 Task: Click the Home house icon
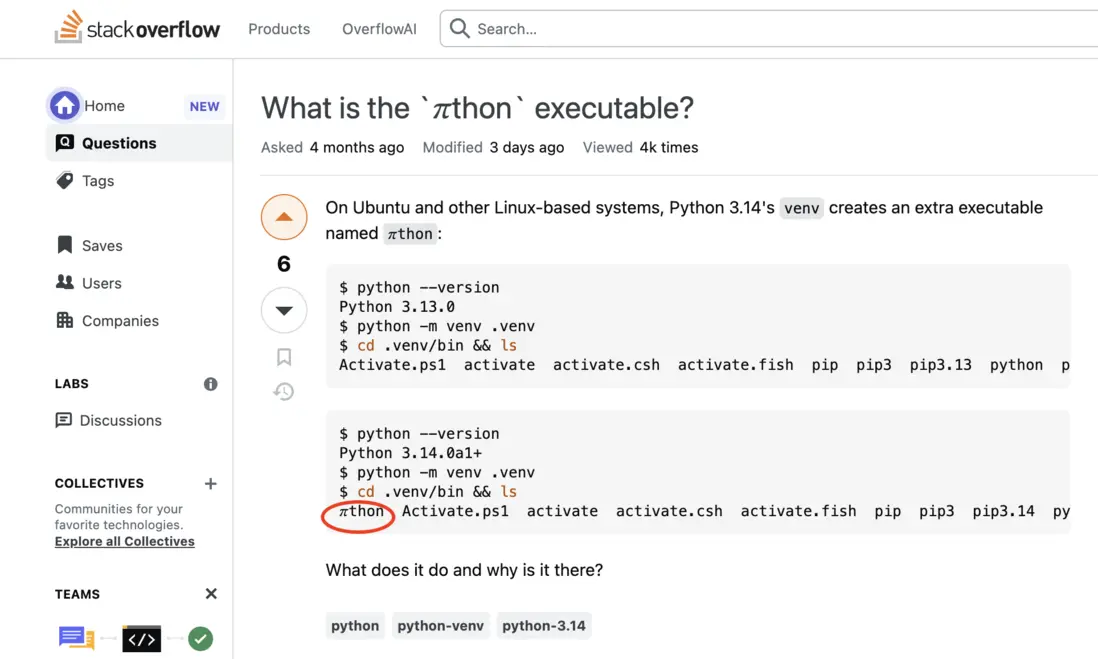(x=65, y=105)
